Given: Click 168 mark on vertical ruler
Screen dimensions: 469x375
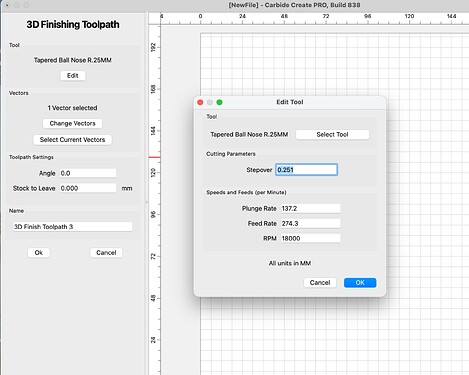Looking at the screenshot, I should (153, 89).
